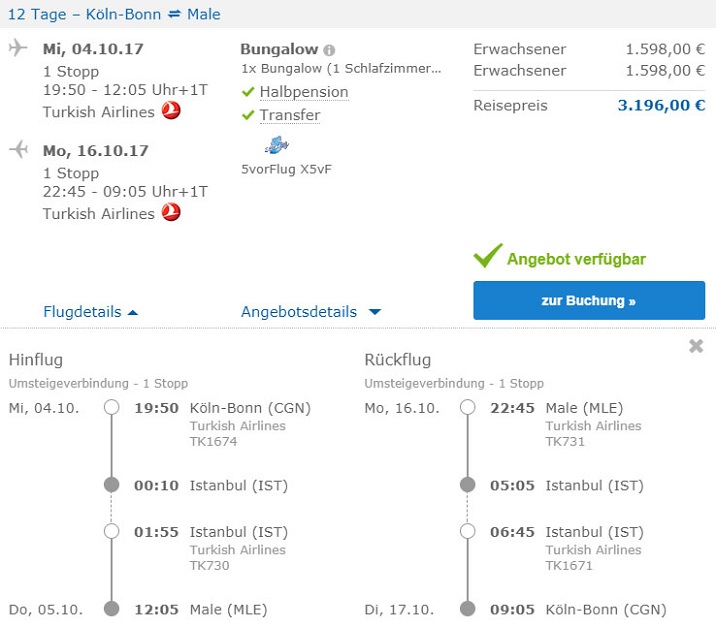716x627 pixels.
Task: Click the 5vorFlug provider logo
Action: pyautogui.click(x=277, y=147)
